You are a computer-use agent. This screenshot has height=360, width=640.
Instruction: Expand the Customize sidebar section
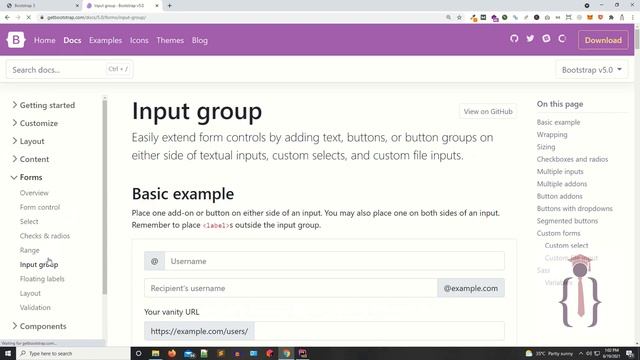coord(35,123)
